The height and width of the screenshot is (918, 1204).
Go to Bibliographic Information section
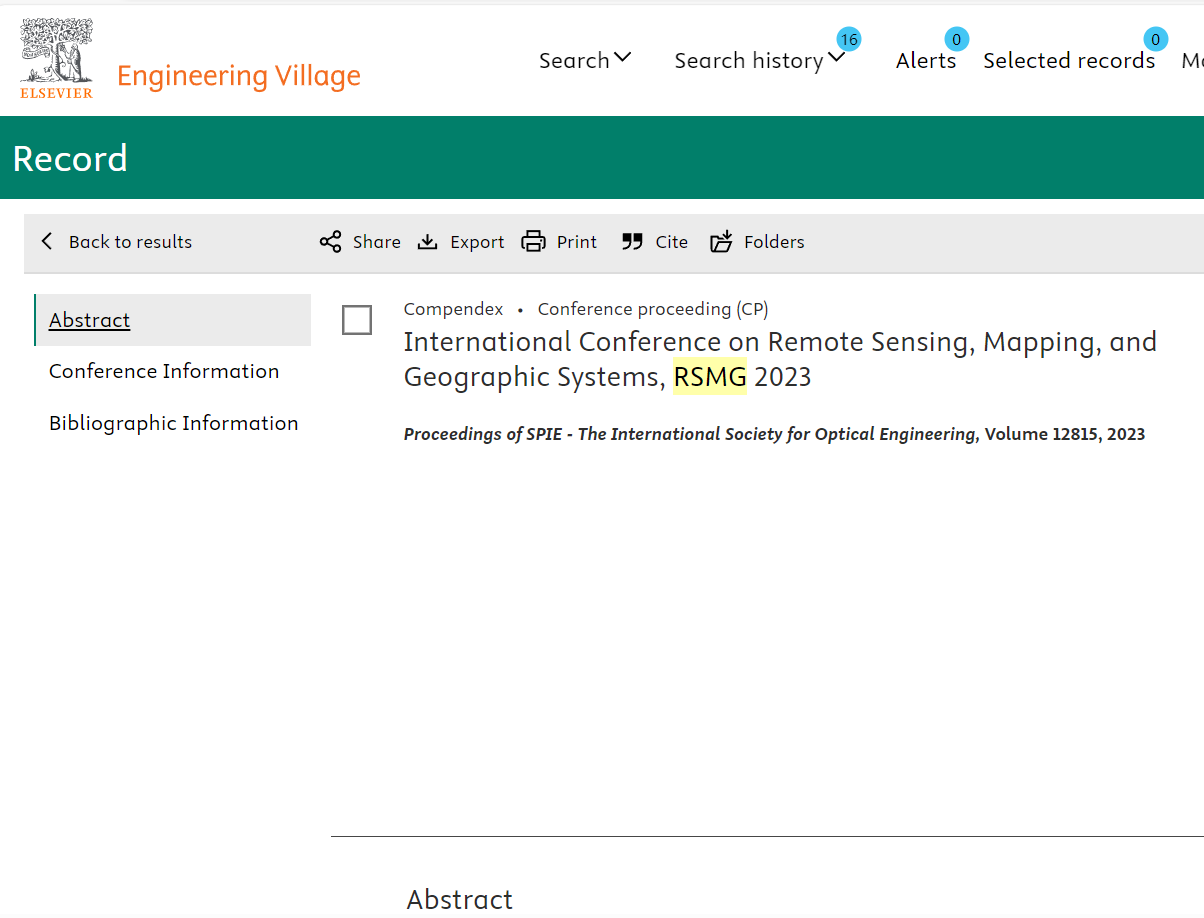click(174, 423)
